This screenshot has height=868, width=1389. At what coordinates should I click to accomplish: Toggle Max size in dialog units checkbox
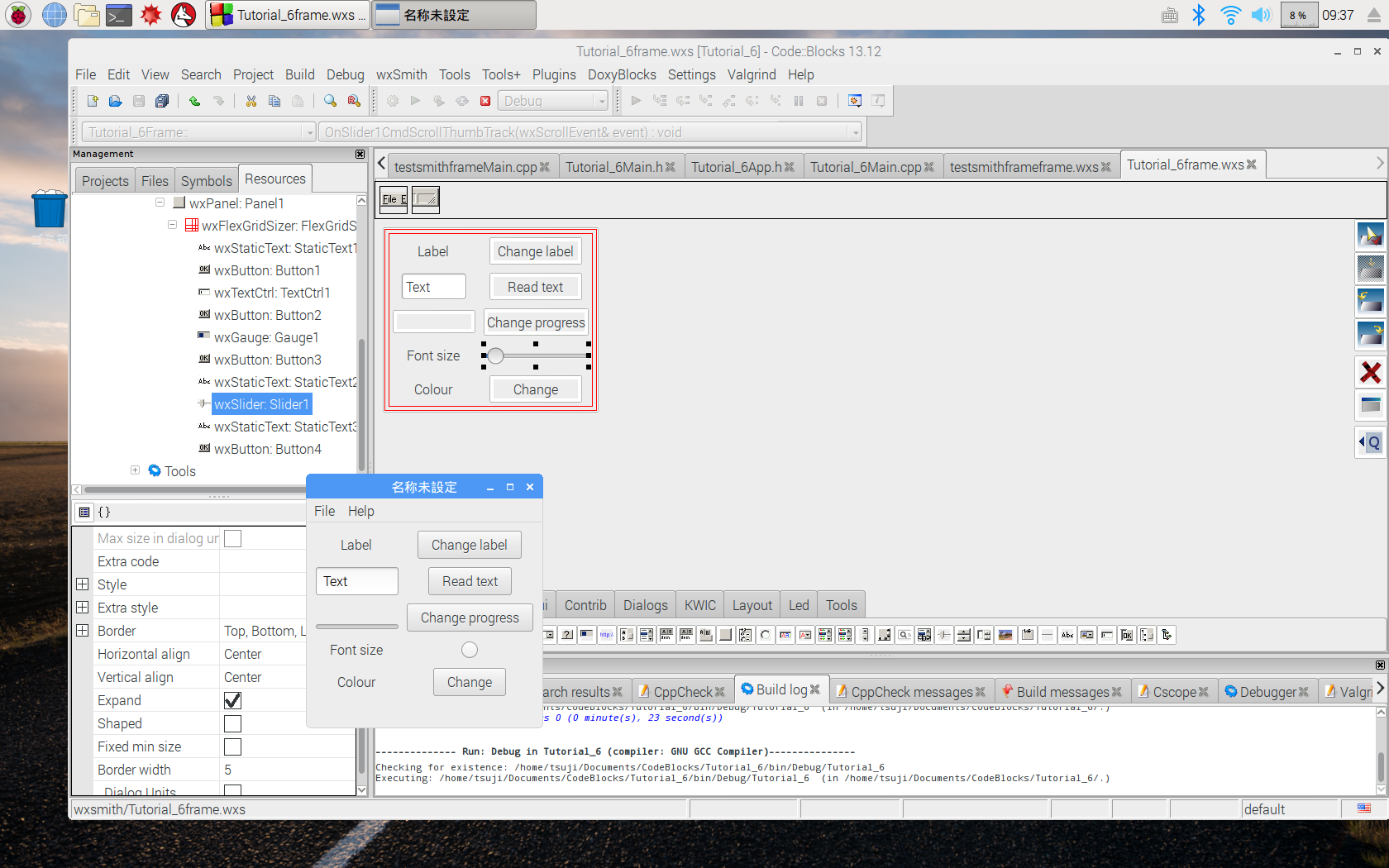click(233, 538)
